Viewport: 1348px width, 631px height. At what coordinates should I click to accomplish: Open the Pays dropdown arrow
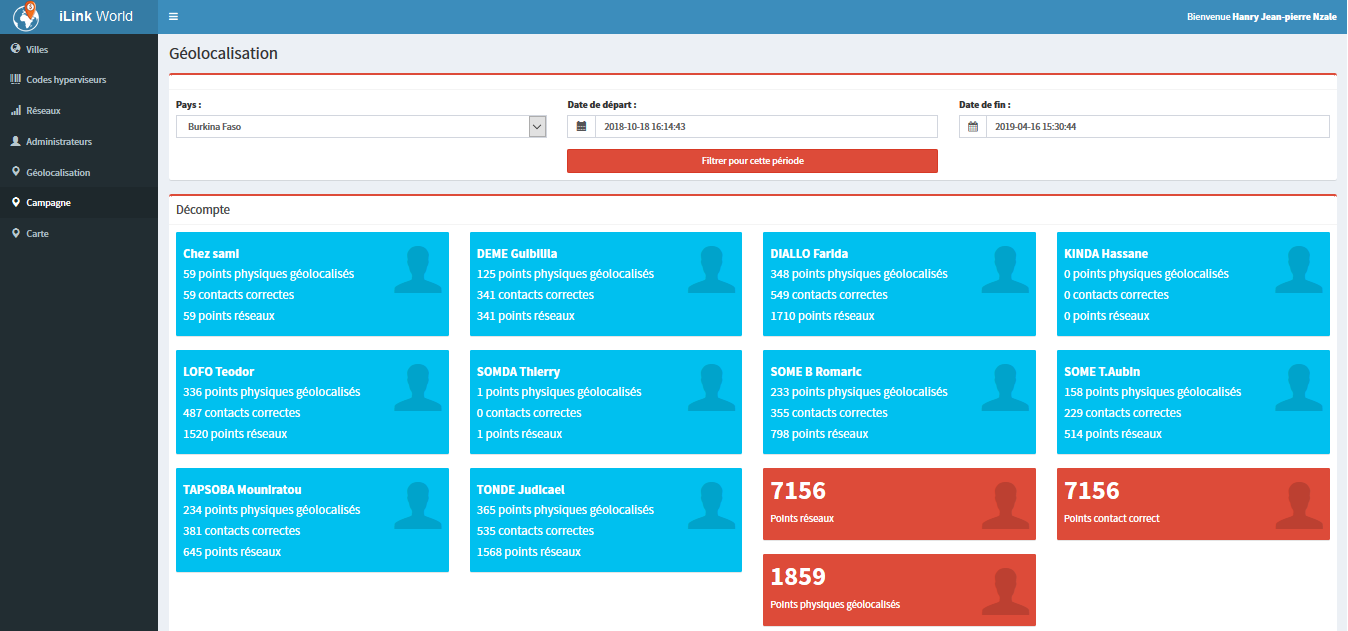tap(537, 127)
